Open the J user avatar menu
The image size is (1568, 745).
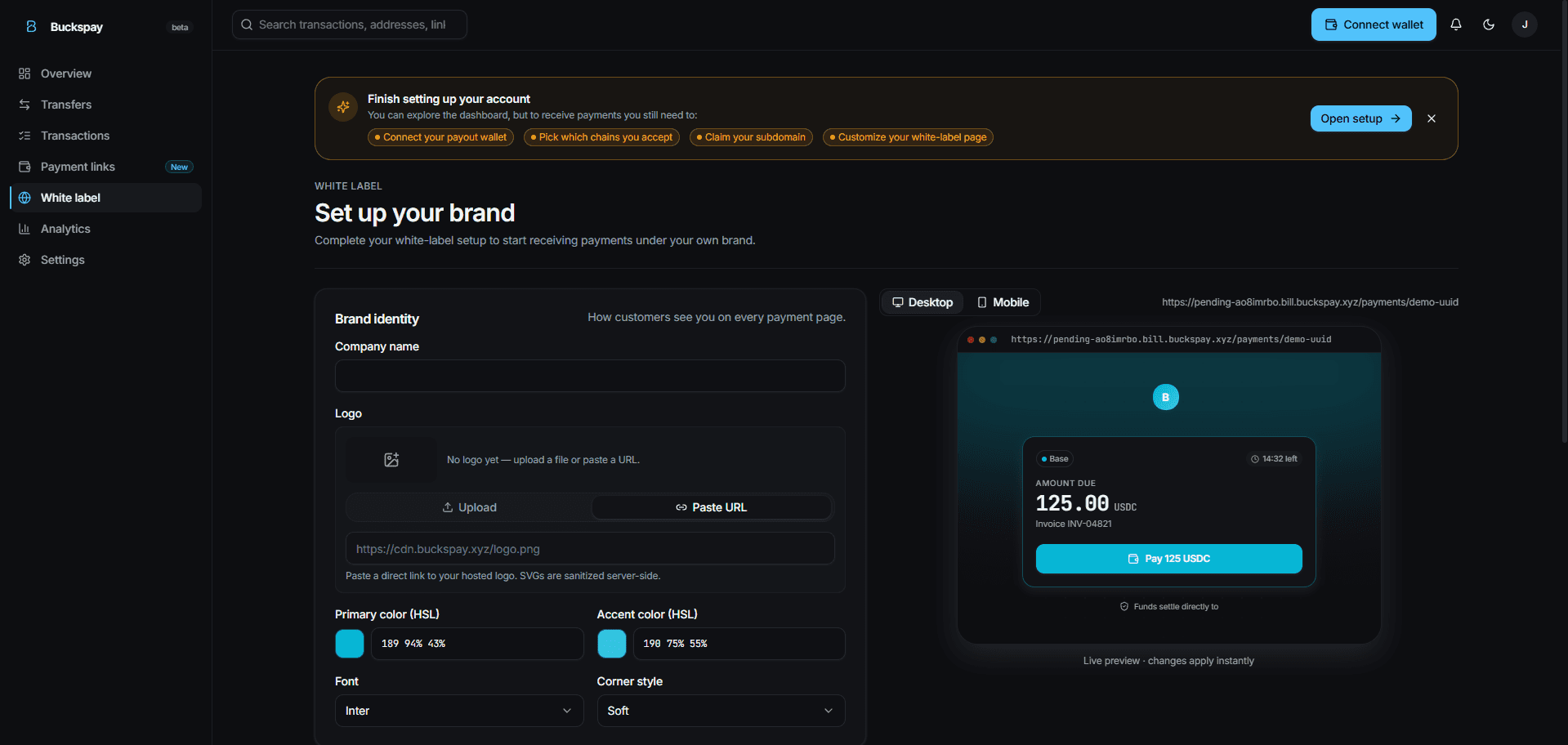(1525, 25)
